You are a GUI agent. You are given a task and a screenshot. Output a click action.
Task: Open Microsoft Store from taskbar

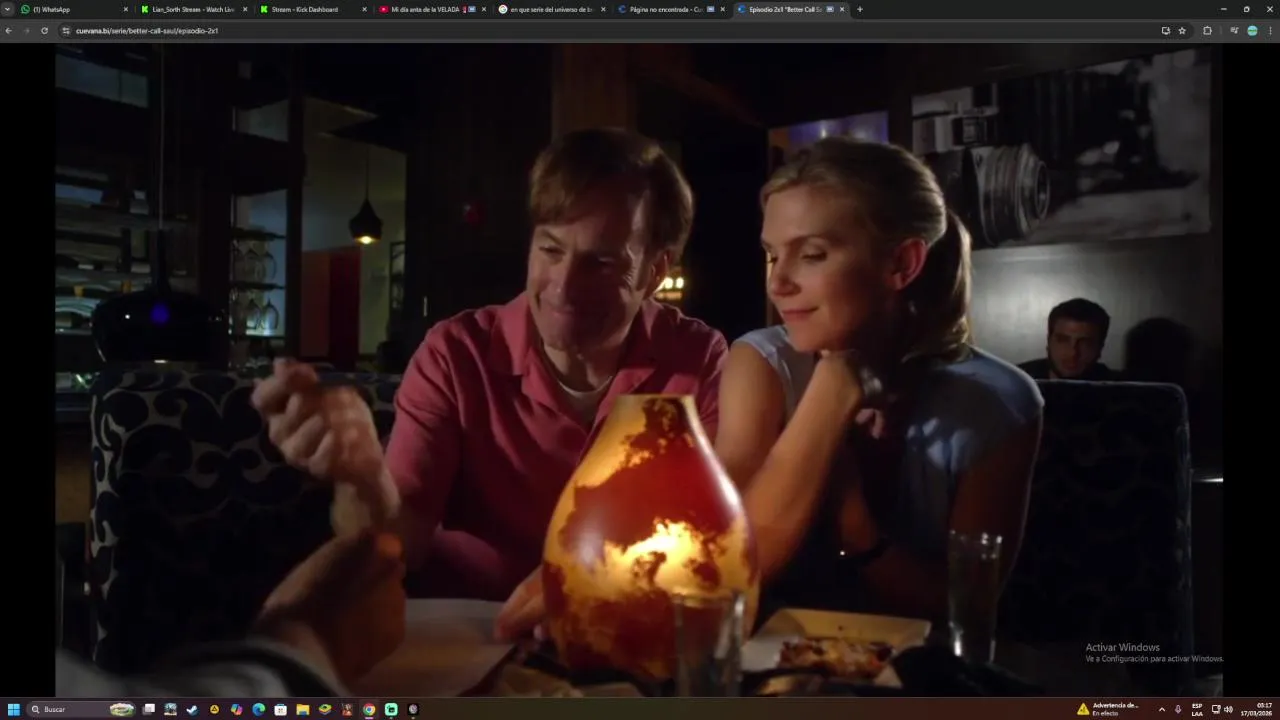(x=280, y=709)
